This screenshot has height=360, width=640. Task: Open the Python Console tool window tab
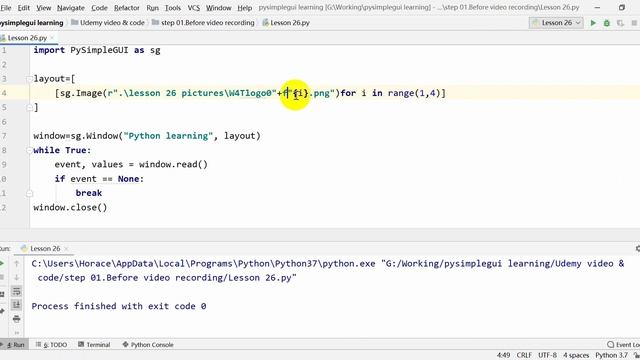[x=148, y=345]
